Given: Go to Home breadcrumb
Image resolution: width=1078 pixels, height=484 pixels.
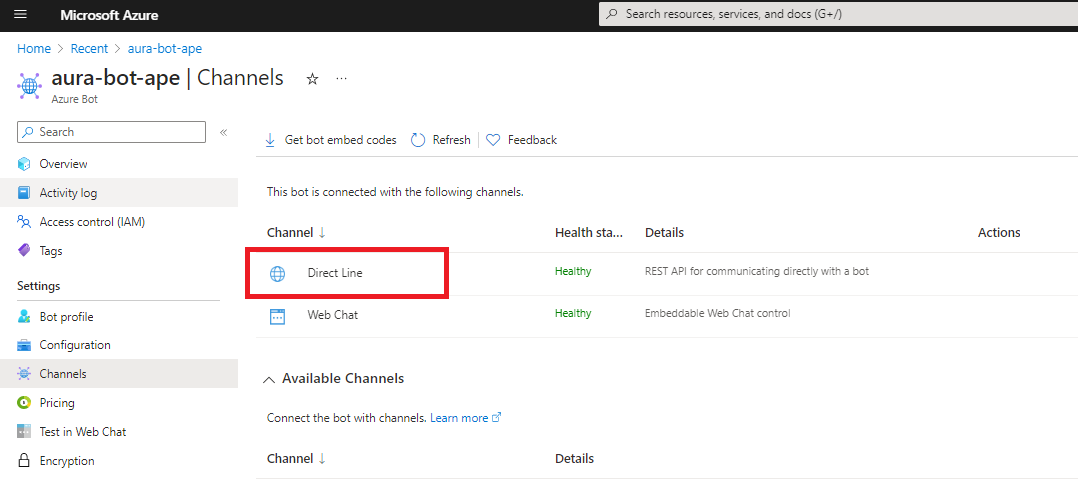Looking at the screenshot, I should [34, 49].
